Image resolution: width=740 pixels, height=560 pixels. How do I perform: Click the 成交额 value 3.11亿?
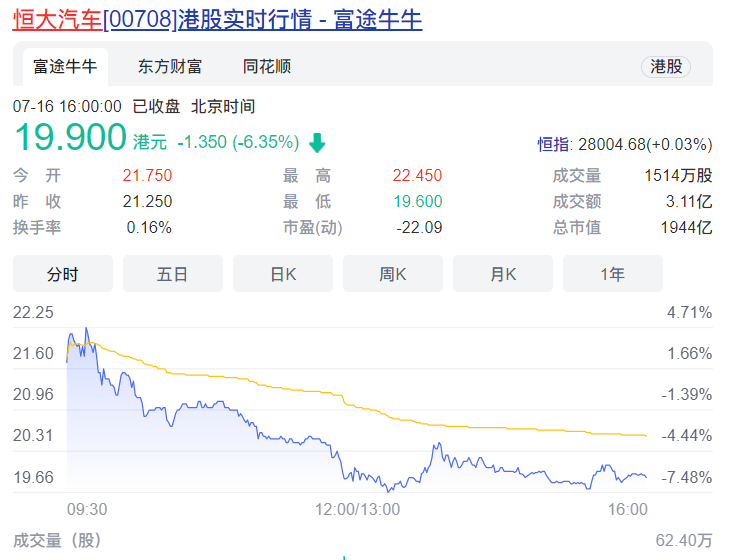[x=689, y=201]
